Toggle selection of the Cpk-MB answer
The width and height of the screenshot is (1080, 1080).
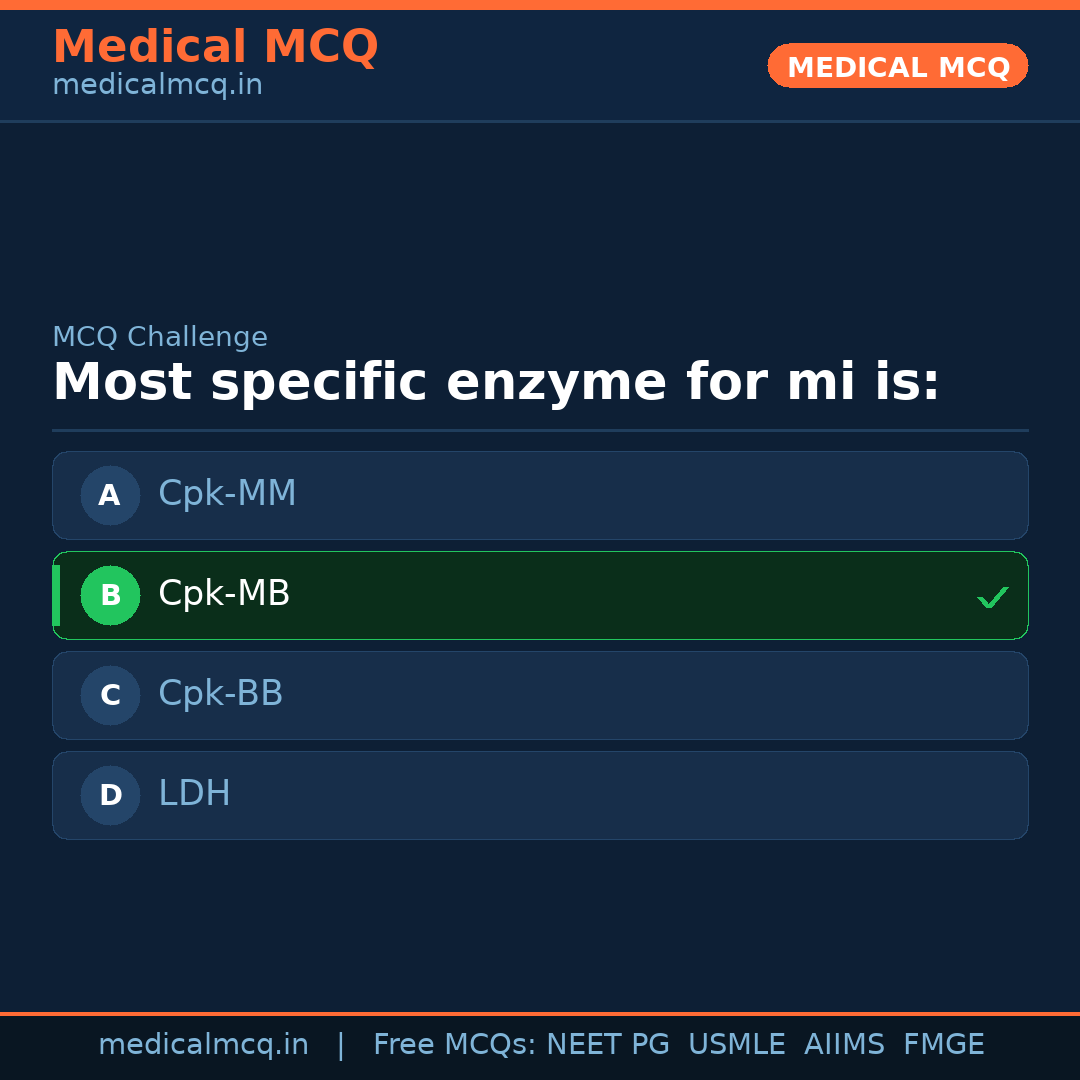(540, 595)
